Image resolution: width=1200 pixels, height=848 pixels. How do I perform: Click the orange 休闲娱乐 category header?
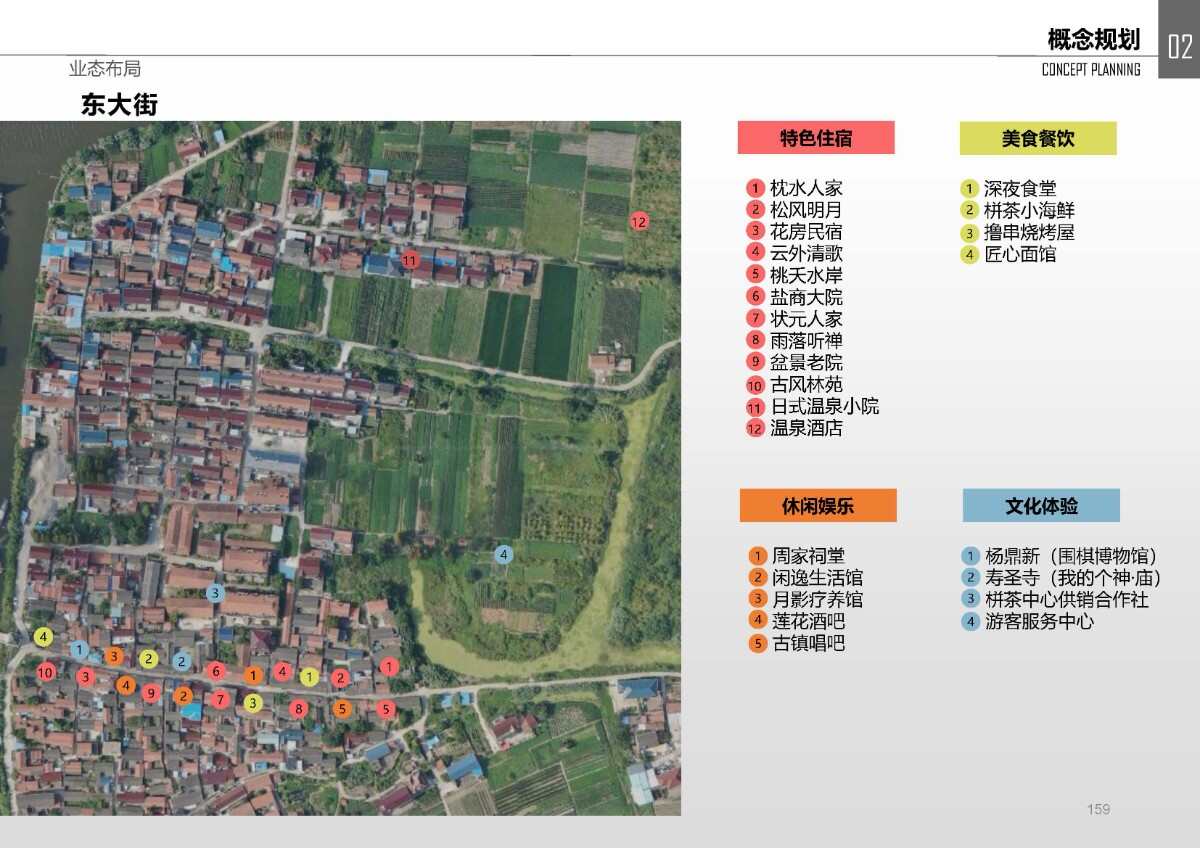coord(818,506)
